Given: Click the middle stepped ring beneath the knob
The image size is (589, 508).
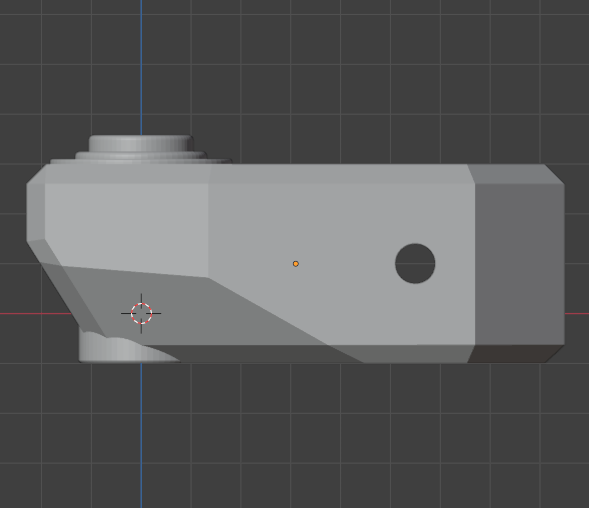Looking at the screenshot, I should click(x=141, y=156).
